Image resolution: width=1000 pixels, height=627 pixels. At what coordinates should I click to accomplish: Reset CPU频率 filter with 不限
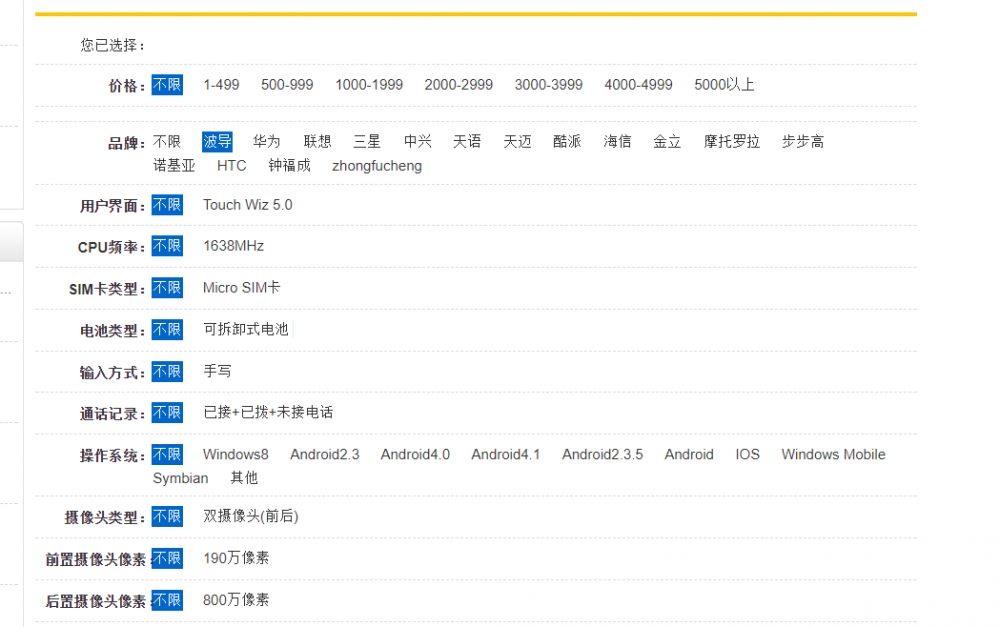click(167, 246)
